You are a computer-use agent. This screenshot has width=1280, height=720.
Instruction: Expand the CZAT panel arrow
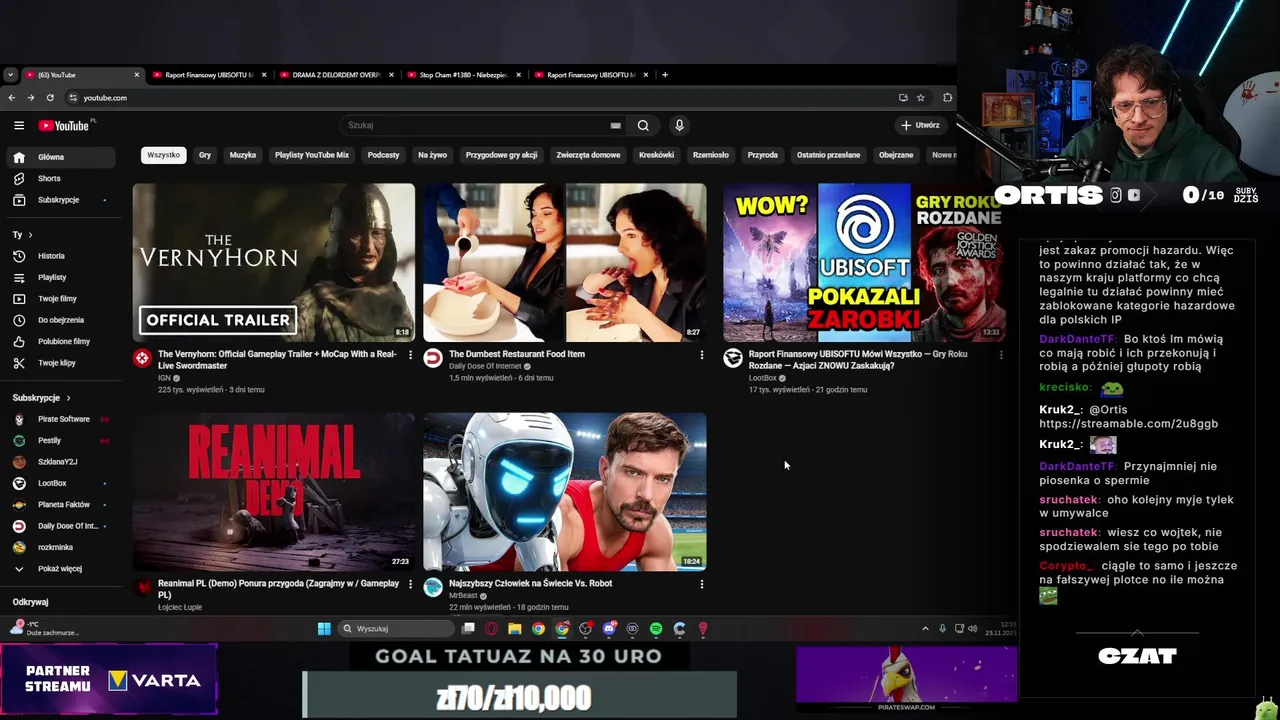point(1137,633)
